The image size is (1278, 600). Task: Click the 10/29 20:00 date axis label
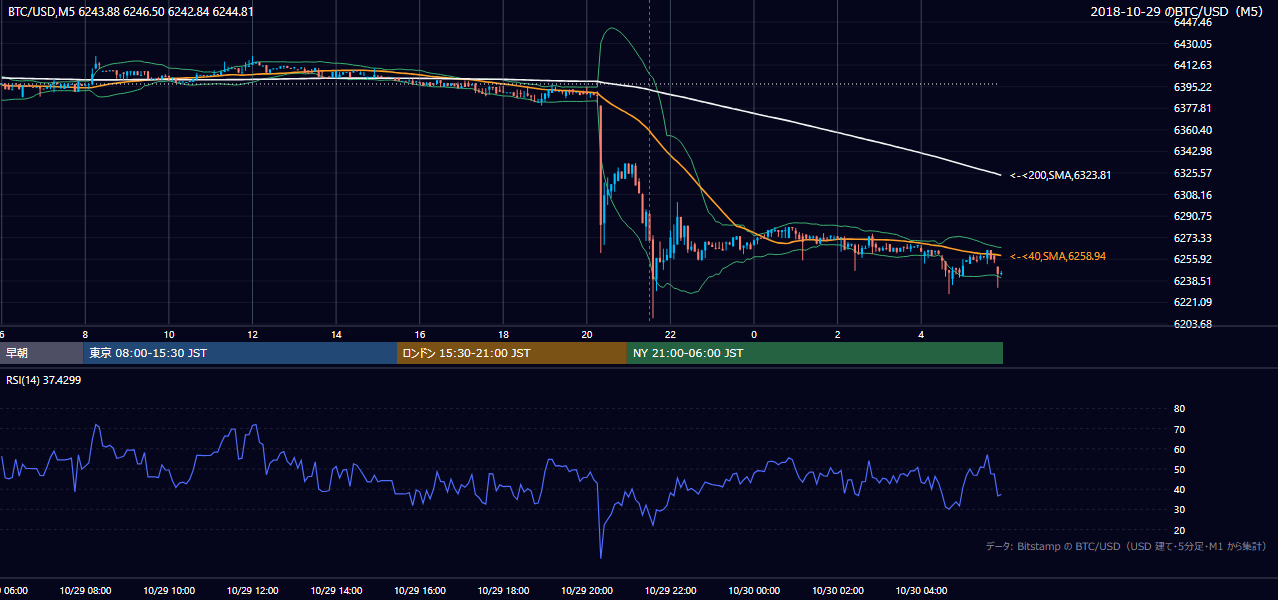coord(586,590)
